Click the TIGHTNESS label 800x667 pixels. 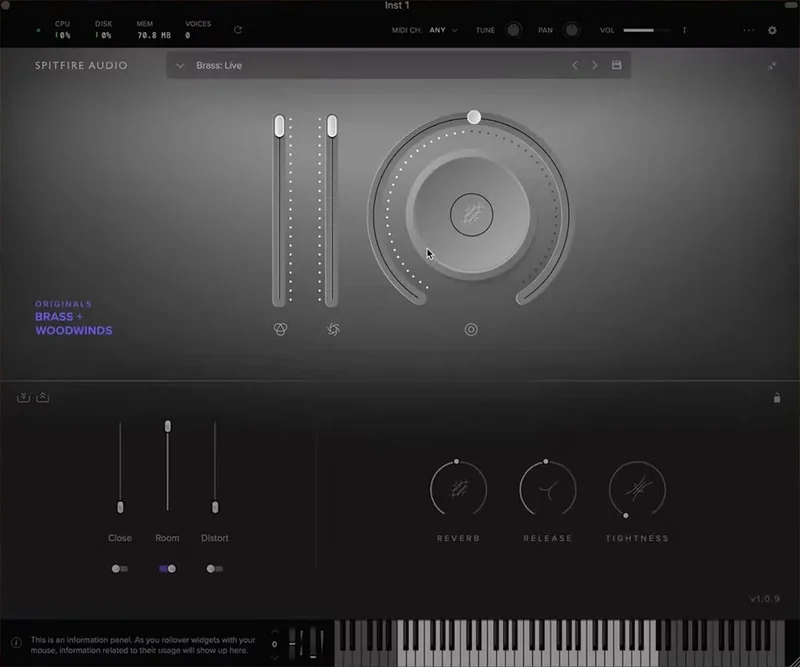(637, 538)
